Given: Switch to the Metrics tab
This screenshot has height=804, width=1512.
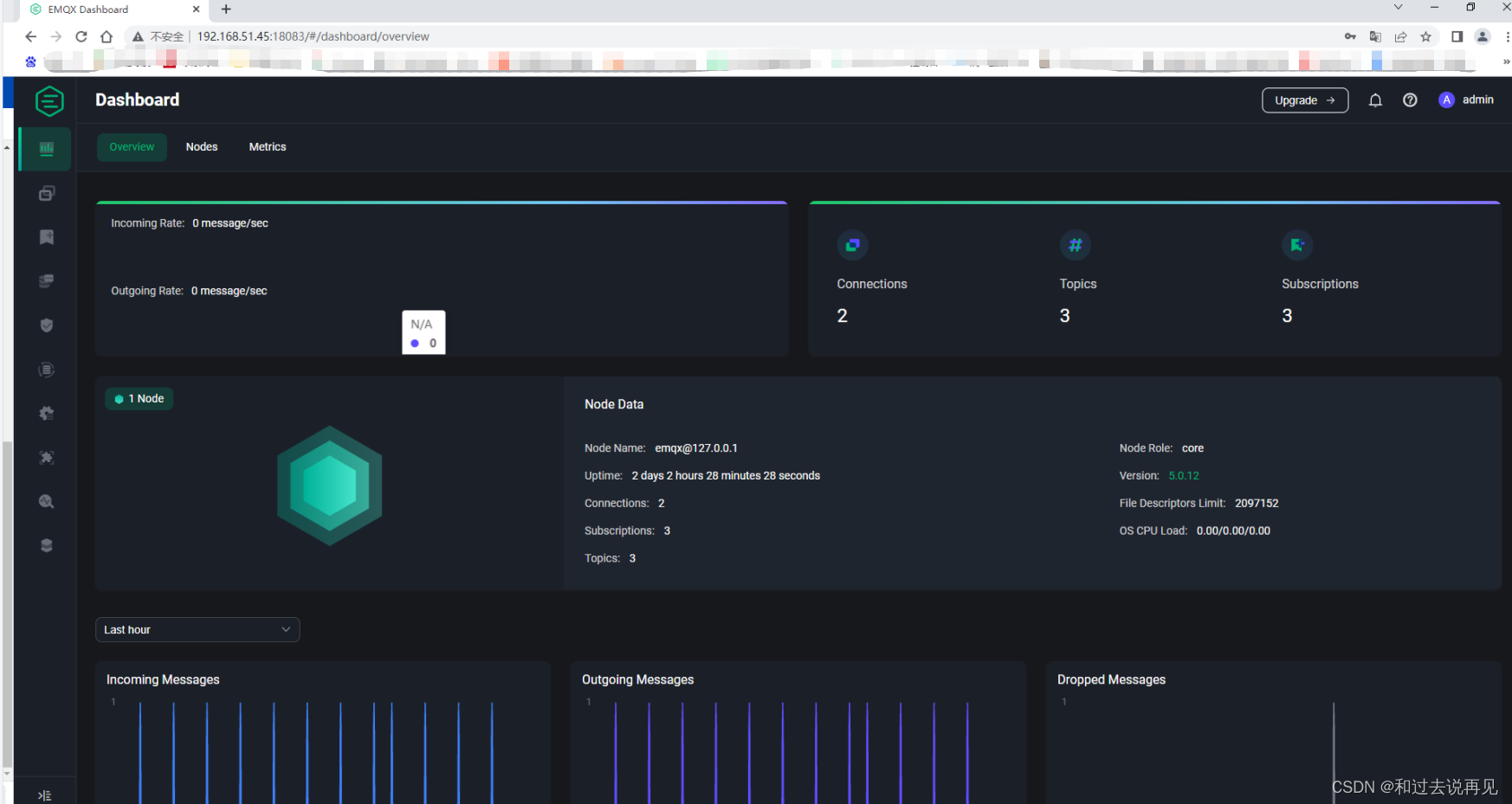Looking at the screenshot, I should (x=268, y=147).
